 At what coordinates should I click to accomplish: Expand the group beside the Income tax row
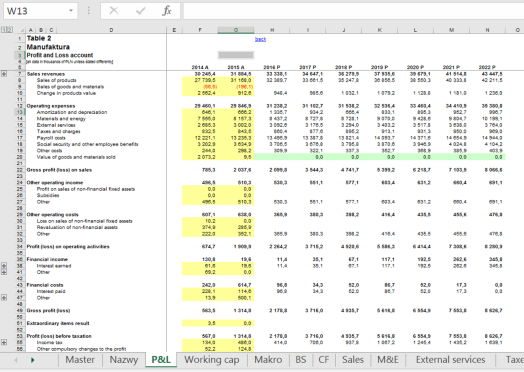pos(4,342)
